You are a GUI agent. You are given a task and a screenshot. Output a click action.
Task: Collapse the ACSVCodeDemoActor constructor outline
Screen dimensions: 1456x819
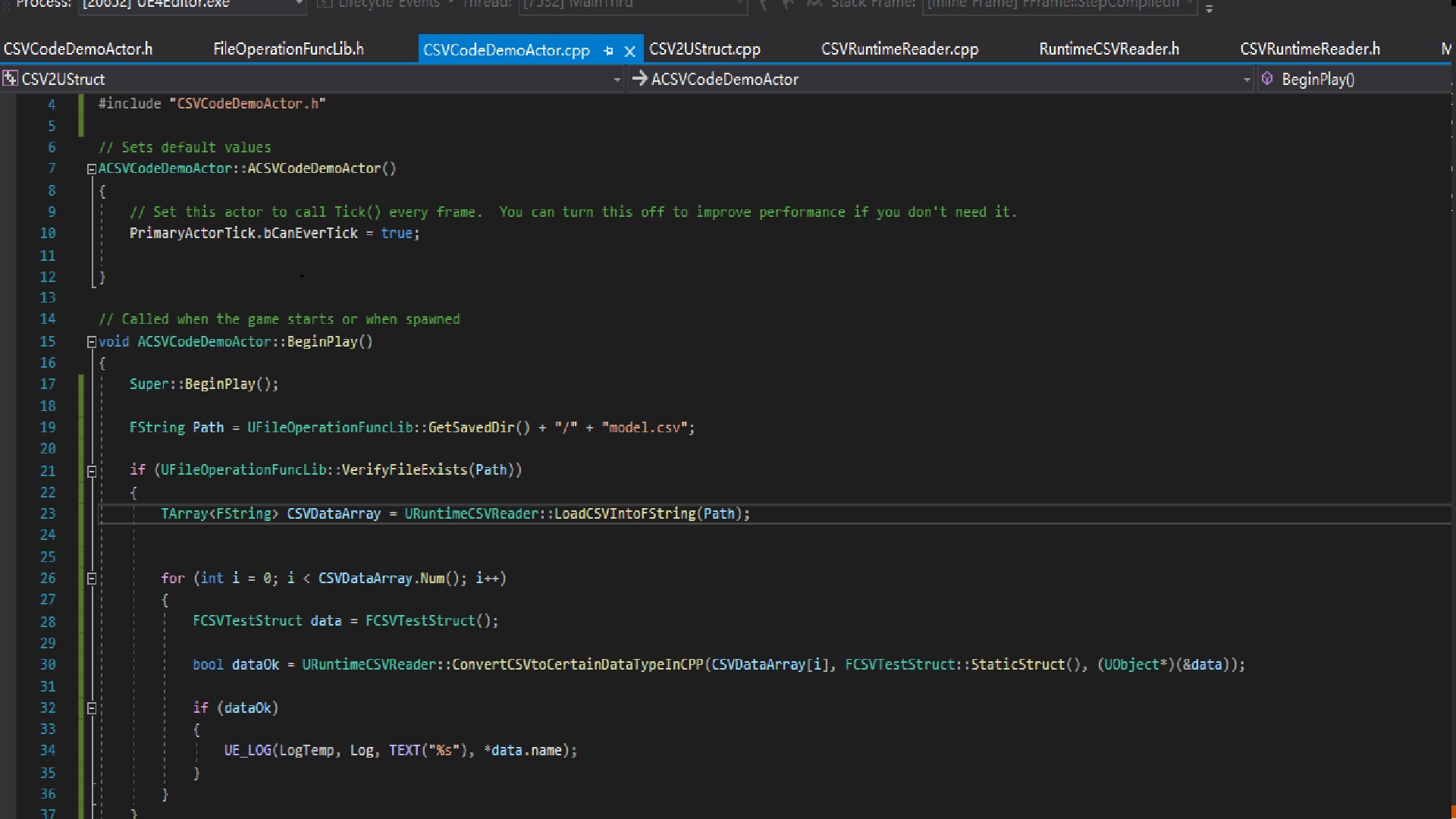91,169
